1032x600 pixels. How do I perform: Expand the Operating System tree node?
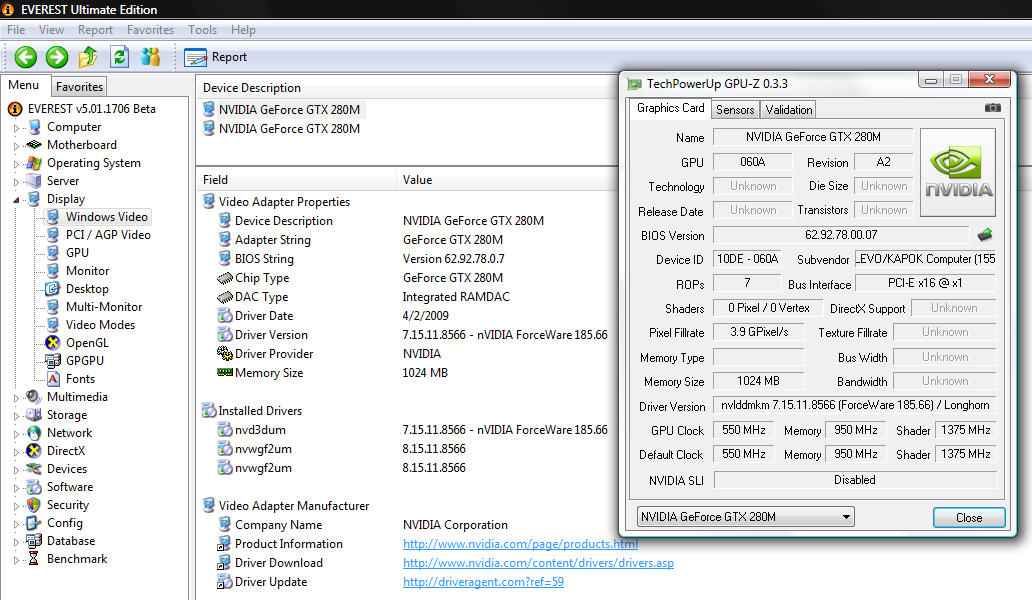tap(16, 163)
